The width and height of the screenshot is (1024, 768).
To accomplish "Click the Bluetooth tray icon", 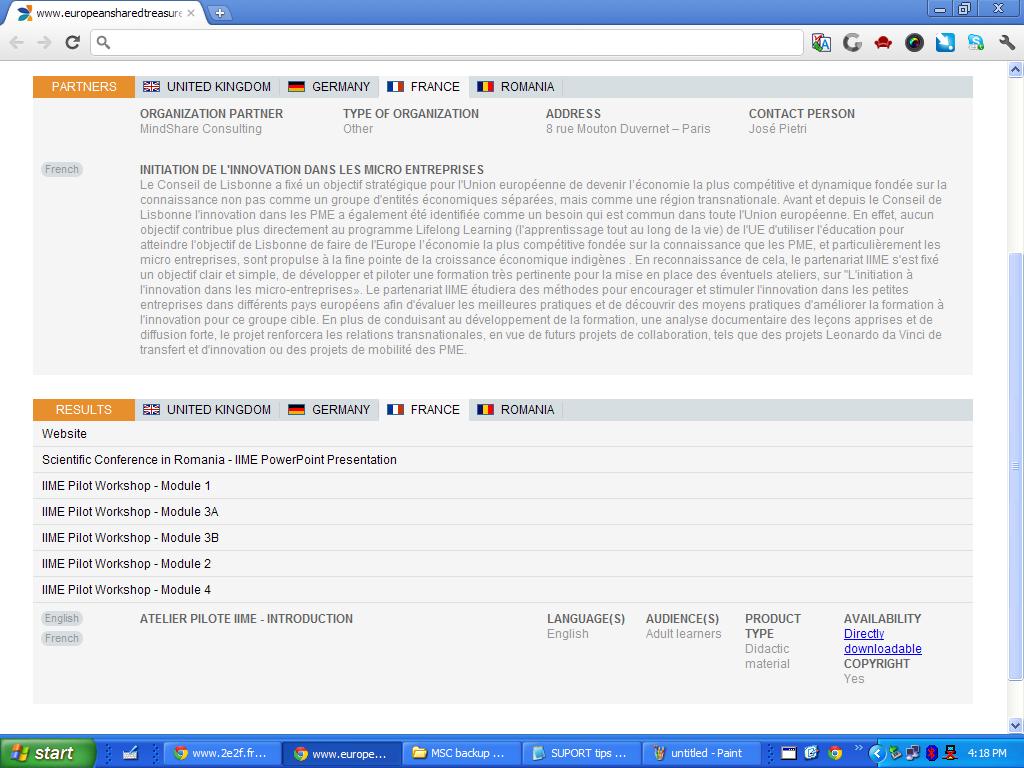I will click(x=931, y=753).
